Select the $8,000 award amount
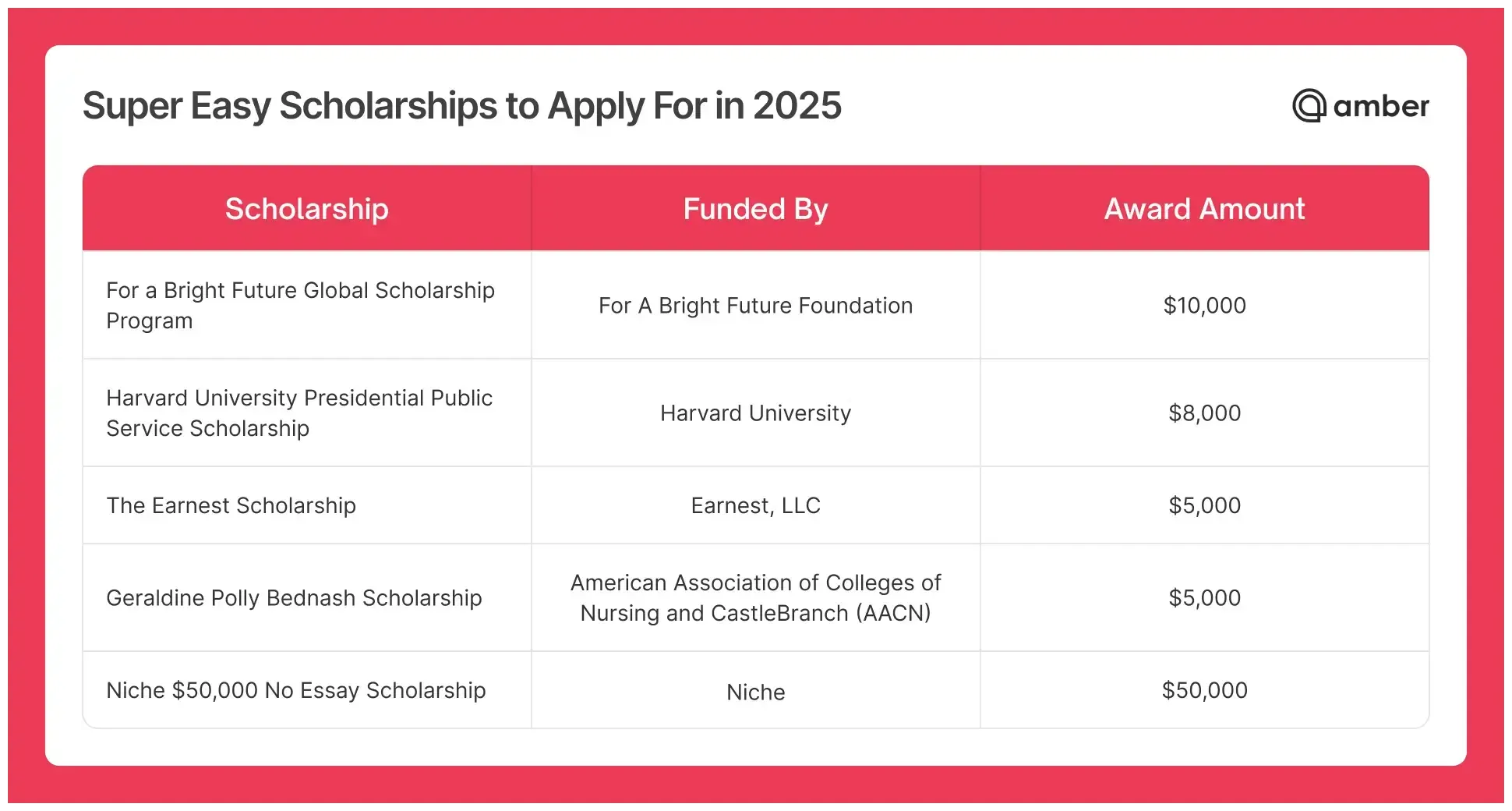 (1204, 413)
